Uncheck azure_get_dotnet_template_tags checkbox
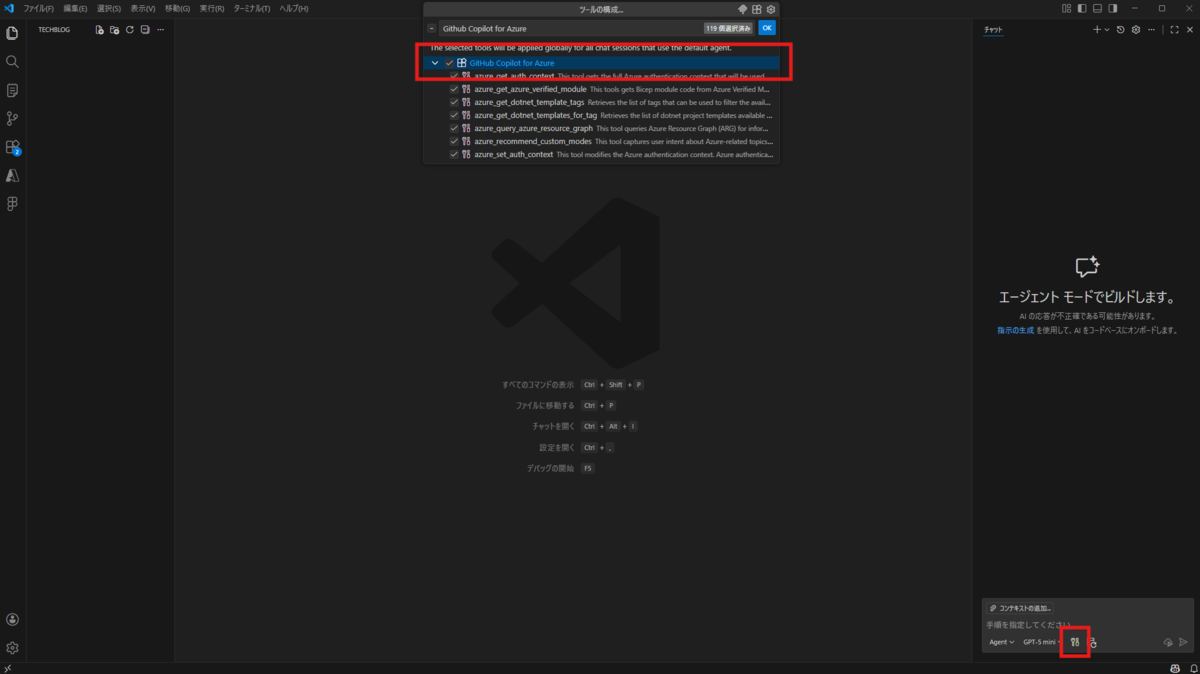 tap(454, 102)
